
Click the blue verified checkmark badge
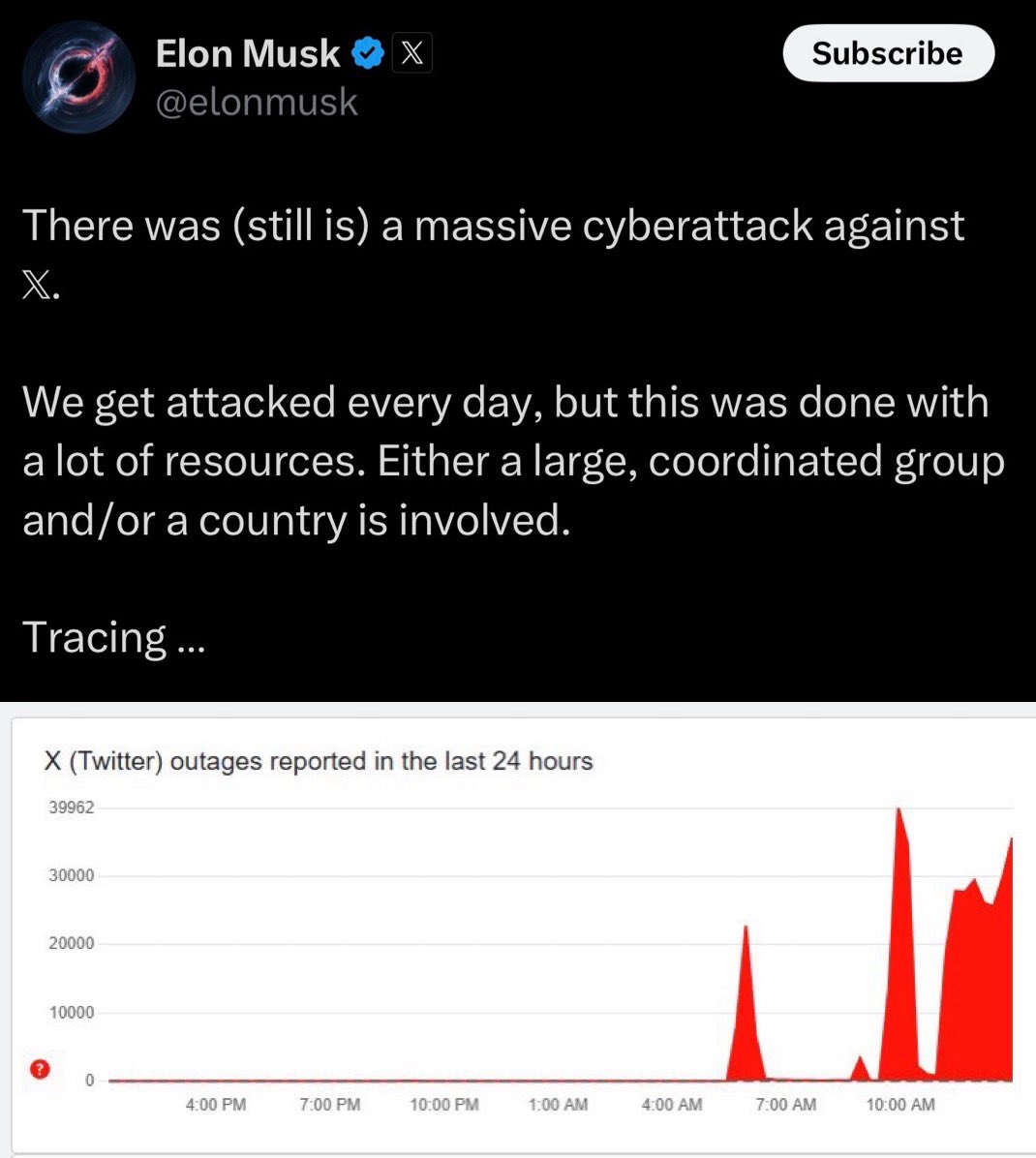[366, 54]
